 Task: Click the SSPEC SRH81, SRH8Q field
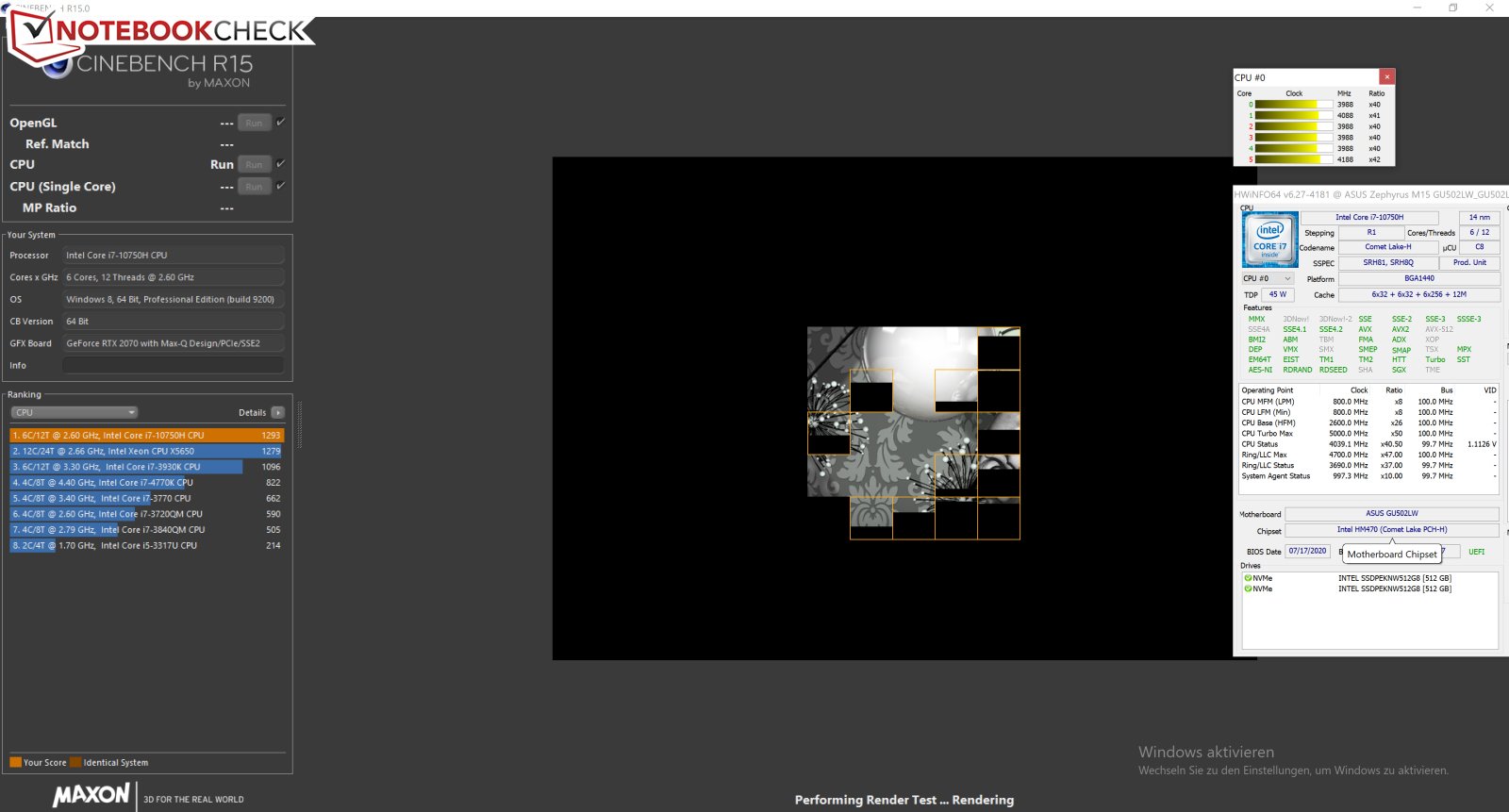(x=1388, y=262)
